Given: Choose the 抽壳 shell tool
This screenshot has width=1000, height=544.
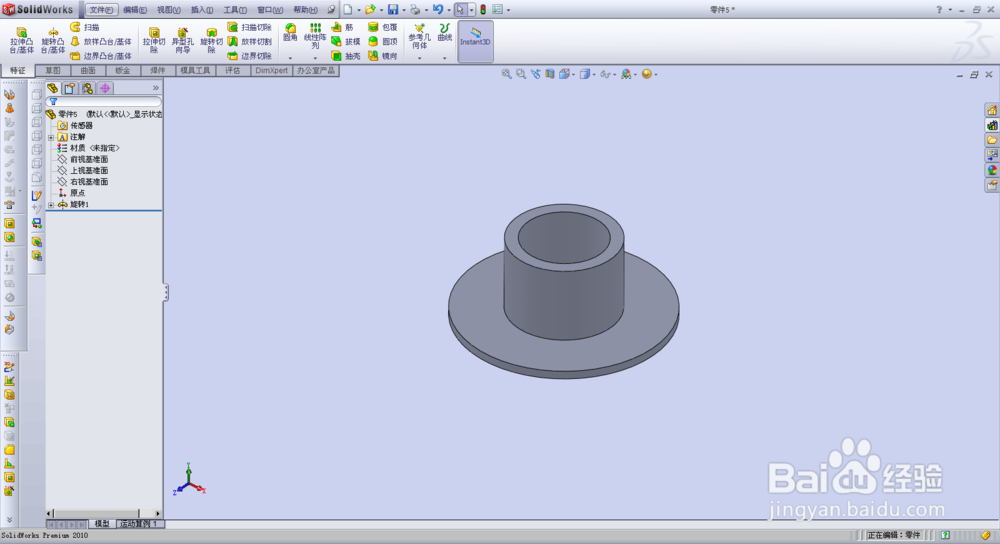Looking at the screenshot, I should [346, 56].
